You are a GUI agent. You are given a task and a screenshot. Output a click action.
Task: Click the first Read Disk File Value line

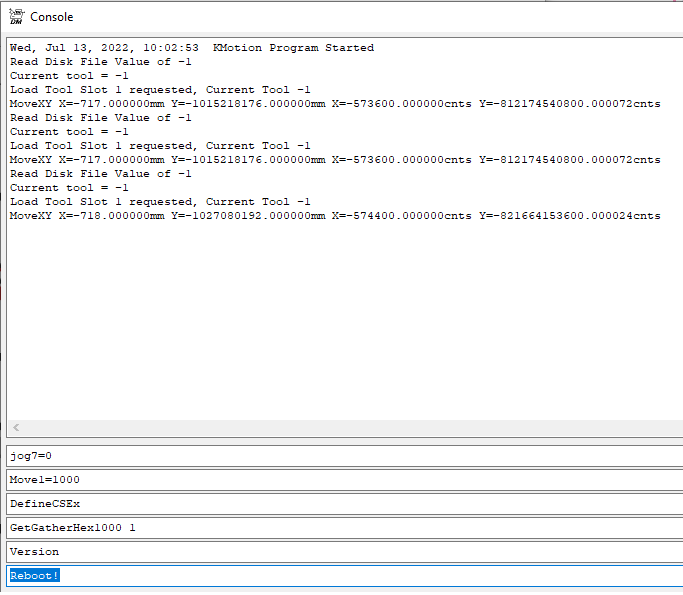click(100, 62)
